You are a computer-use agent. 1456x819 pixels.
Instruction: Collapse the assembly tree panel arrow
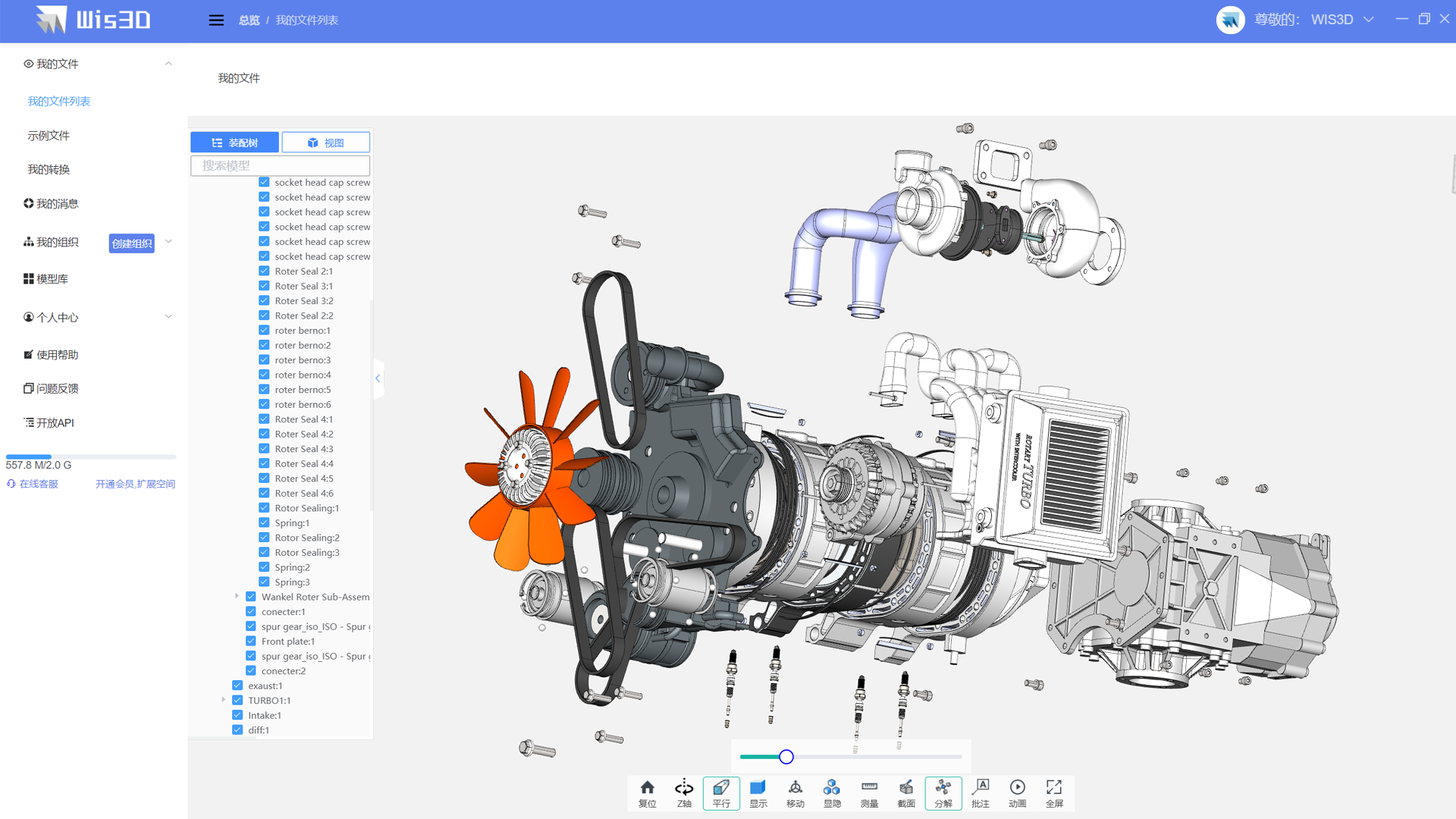pos(378,378)
